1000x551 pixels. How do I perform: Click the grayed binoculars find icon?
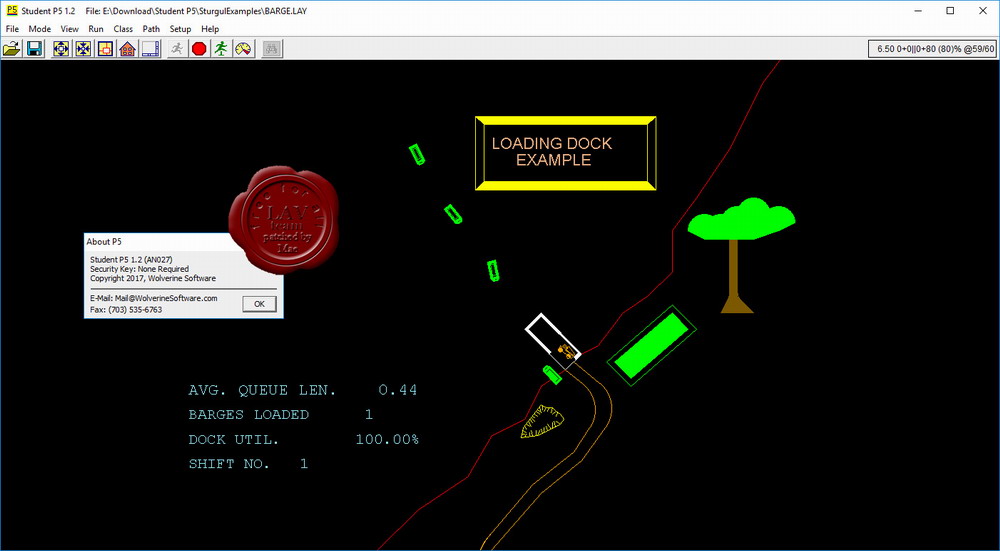coord(272,48)
